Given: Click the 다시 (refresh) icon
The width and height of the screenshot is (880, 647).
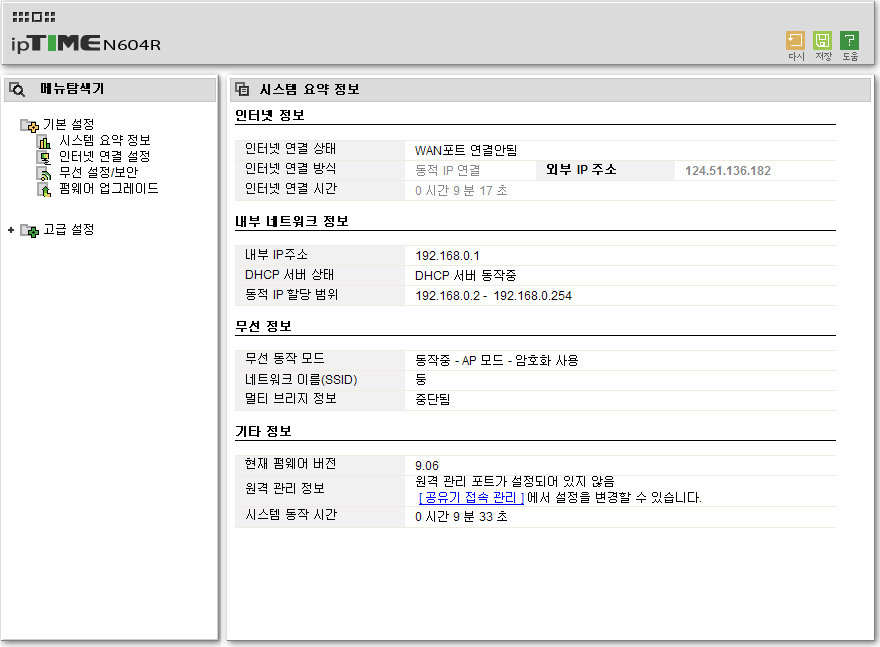Looking at the screenshot, I should (x=795, y=41).
